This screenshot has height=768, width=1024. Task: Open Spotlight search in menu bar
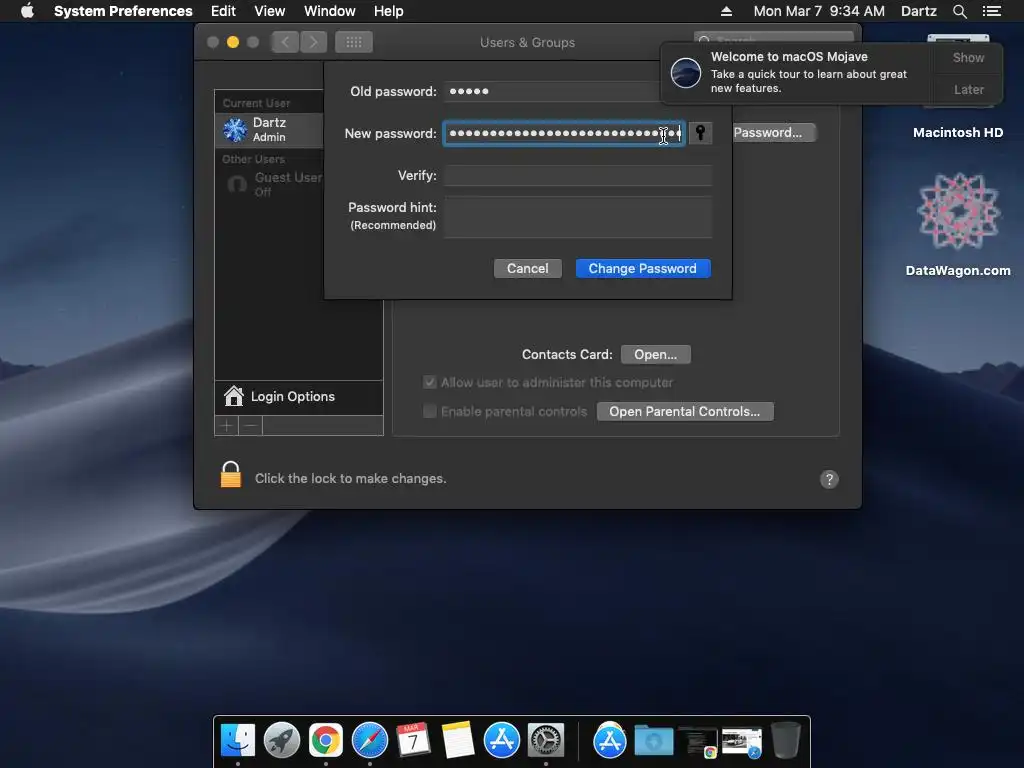pyautogui.click(x=959, y=11)
